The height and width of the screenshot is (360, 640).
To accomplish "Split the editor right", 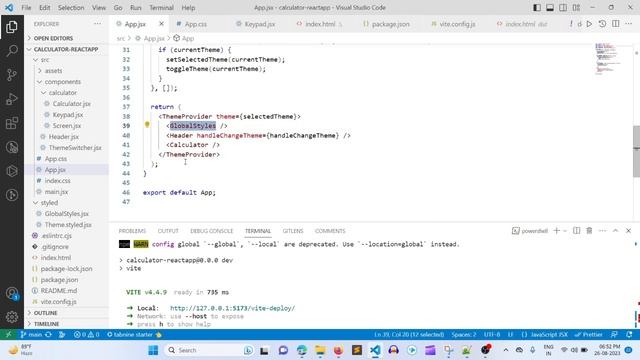I will (616, 24).
